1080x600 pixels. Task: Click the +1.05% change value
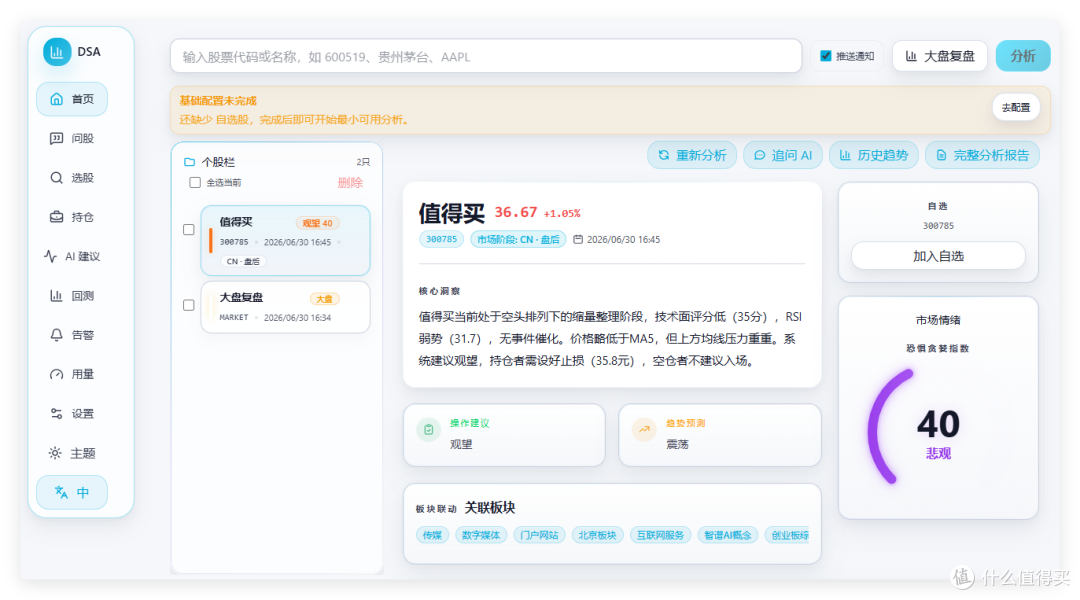click(x=562, y=214)
